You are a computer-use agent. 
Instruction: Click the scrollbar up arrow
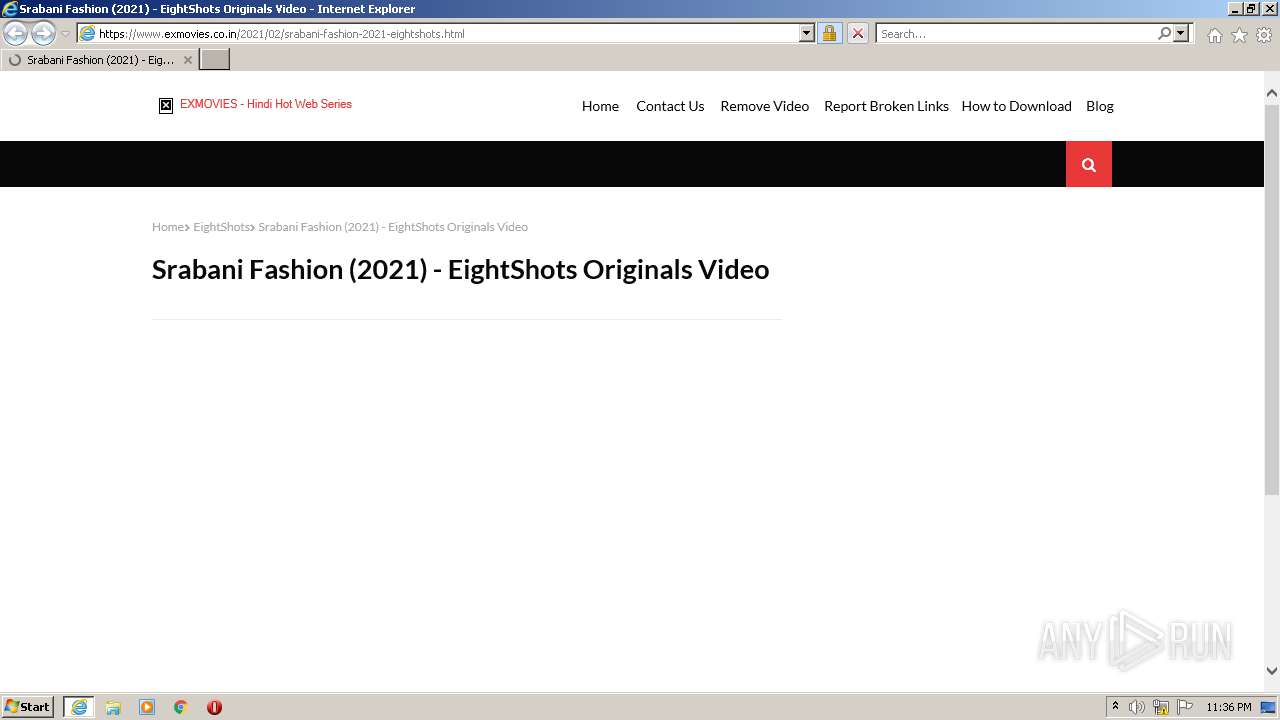point(1272,93)
